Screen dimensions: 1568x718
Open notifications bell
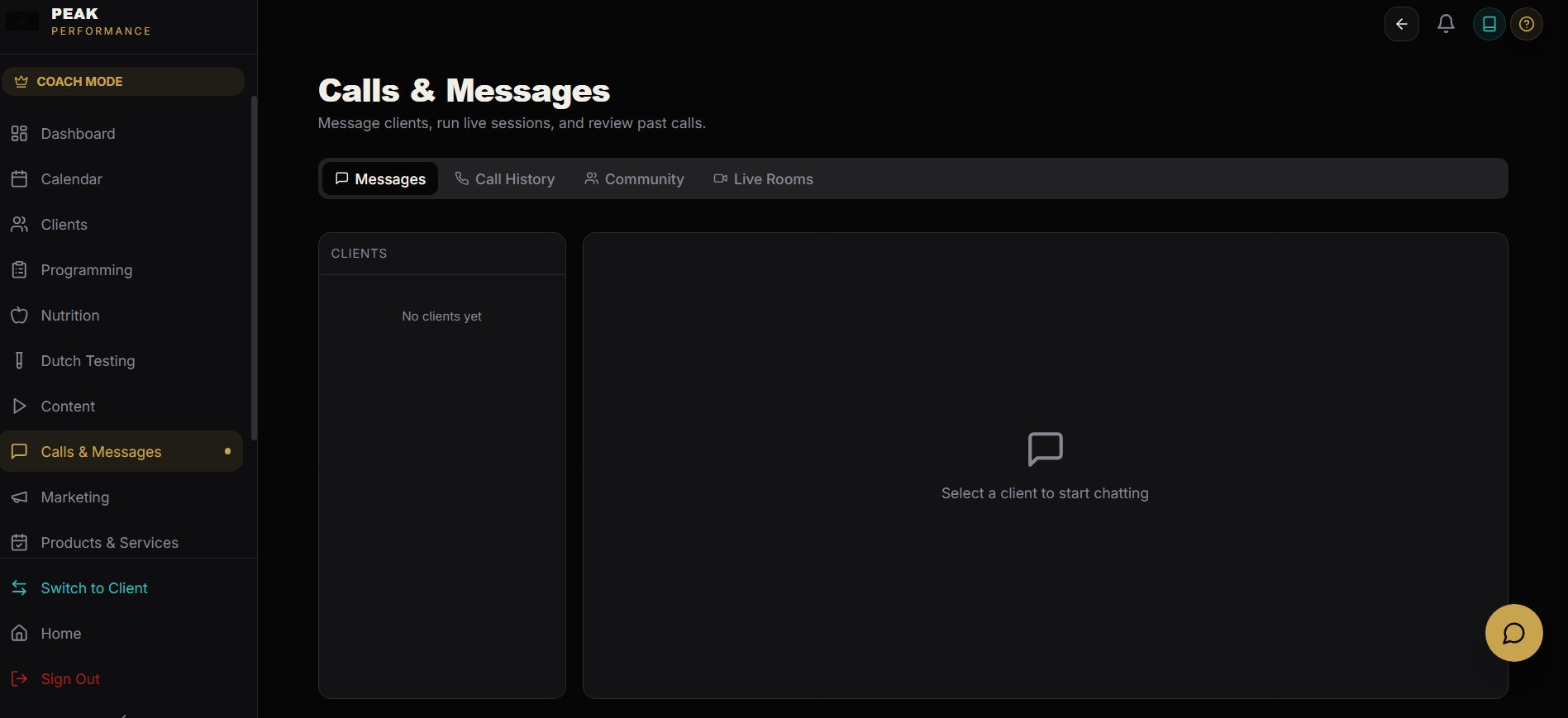click(x=1446, y=24)
